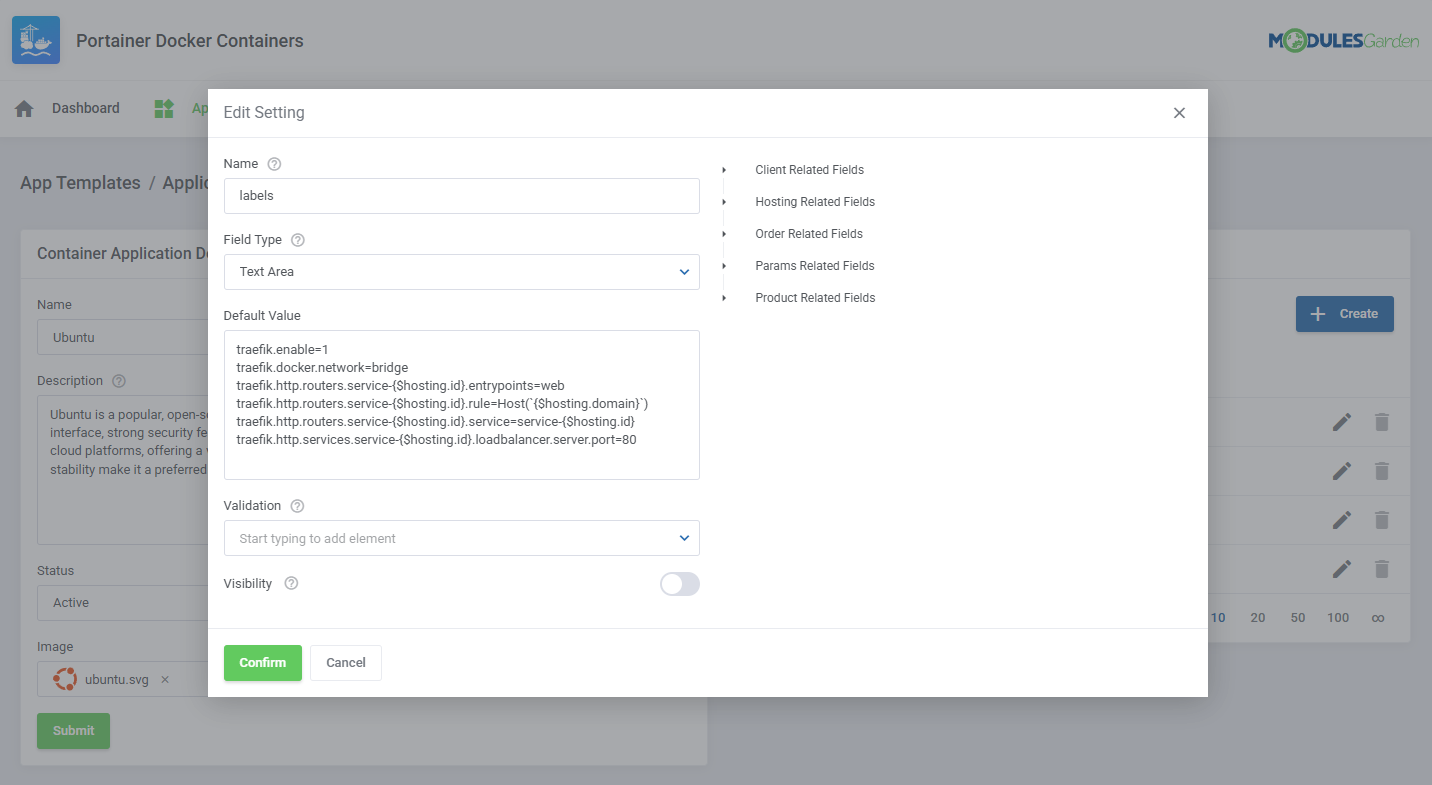Click the help icon beside Description
The image size is (1432, 785).
[x=119, y=380]
